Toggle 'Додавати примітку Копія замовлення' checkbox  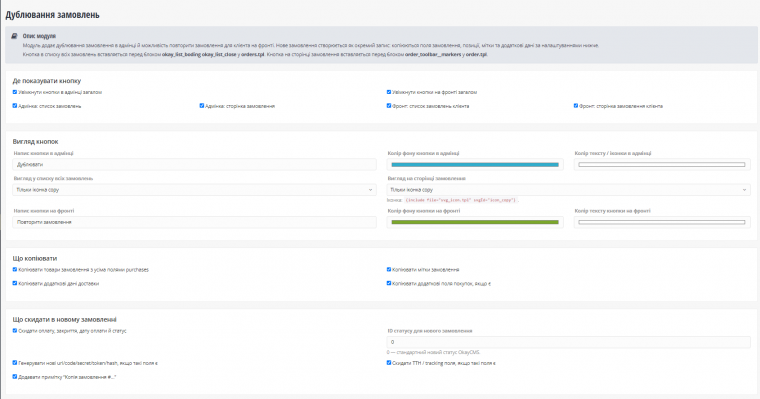pos(15,376)
